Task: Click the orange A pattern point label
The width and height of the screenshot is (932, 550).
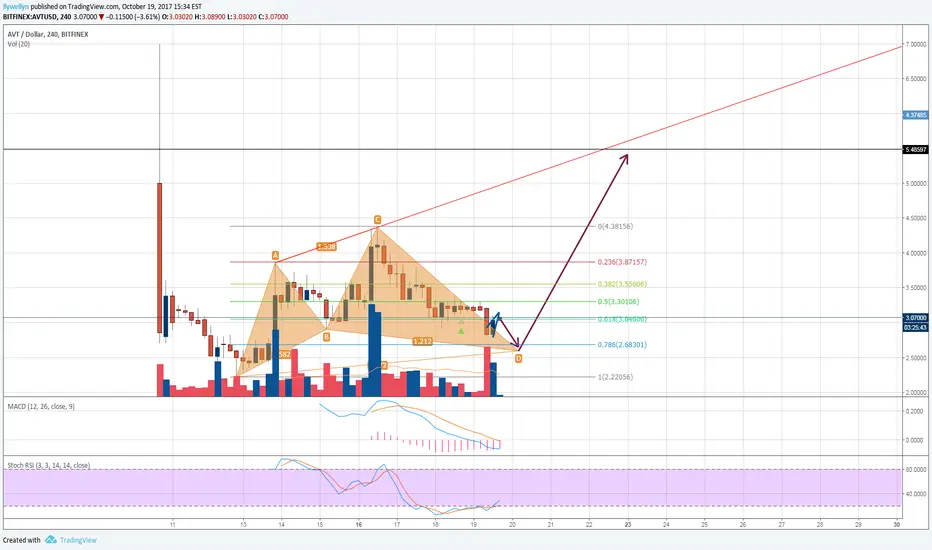Action: pyautogui.click(x=275, y=256)
